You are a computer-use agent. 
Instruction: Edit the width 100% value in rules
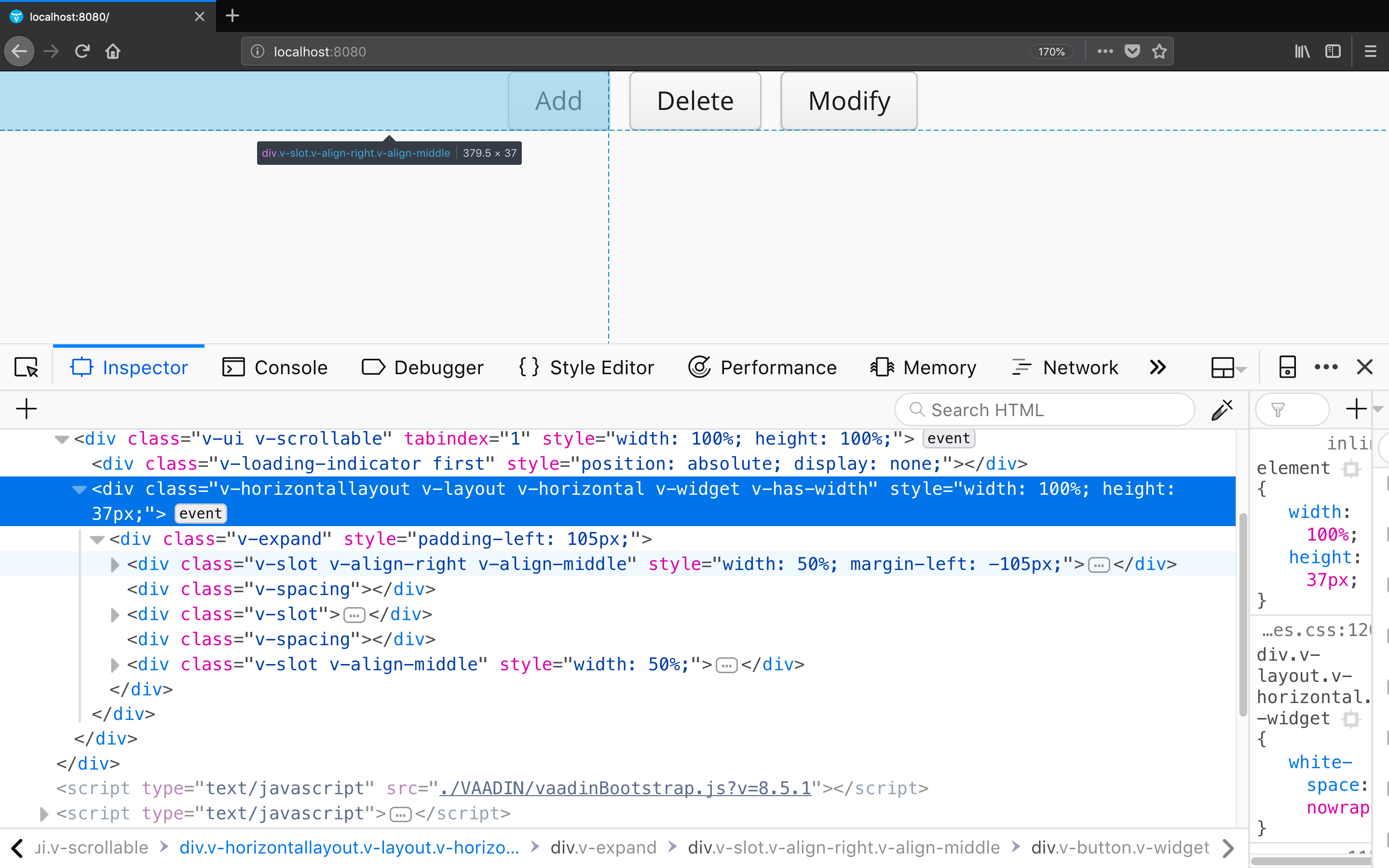click(x=1328, y=535)
